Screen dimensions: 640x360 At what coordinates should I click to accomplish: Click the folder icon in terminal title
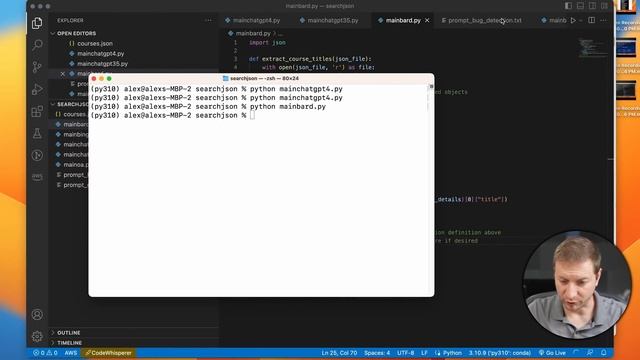pos(226,78)
